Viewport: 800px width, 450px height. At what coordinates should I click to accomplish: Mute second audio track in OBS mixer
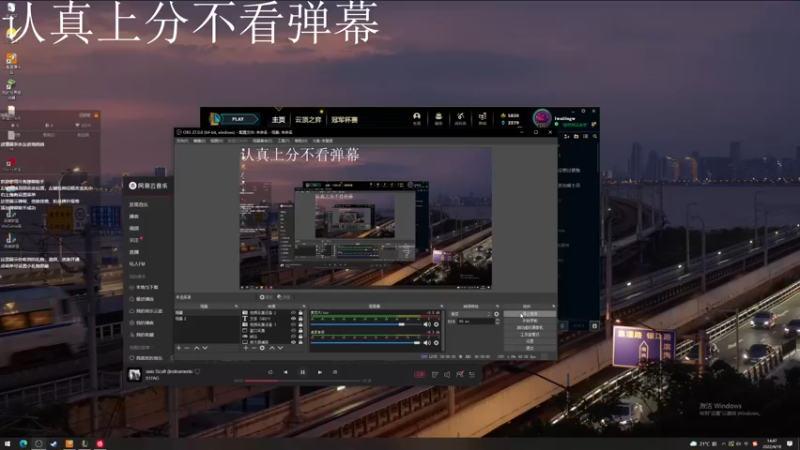[x=427, y=343]
